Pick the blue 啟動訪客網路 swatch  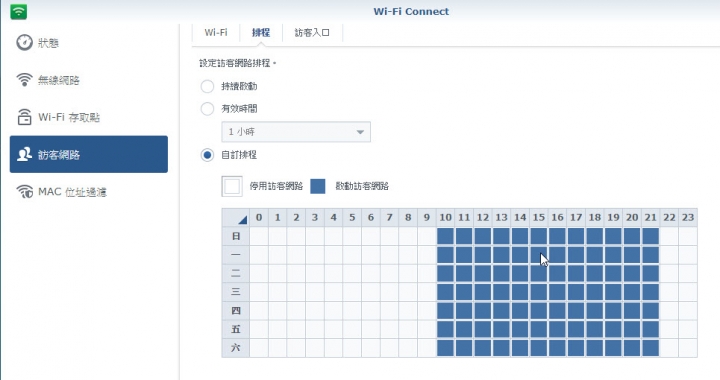(x=318, y=186)
